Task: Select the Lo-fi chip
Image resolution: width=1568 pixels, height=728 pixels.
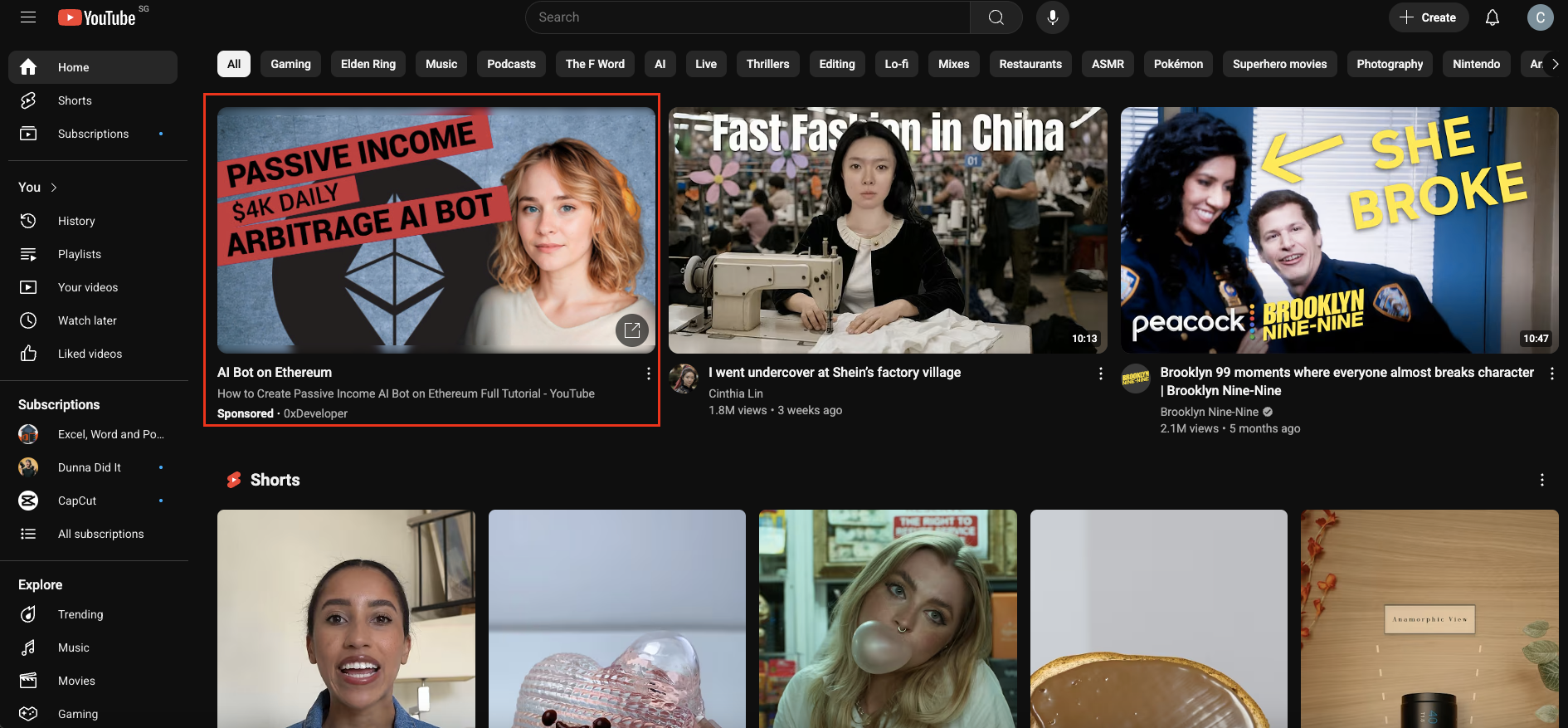Action: pos(897,64)
